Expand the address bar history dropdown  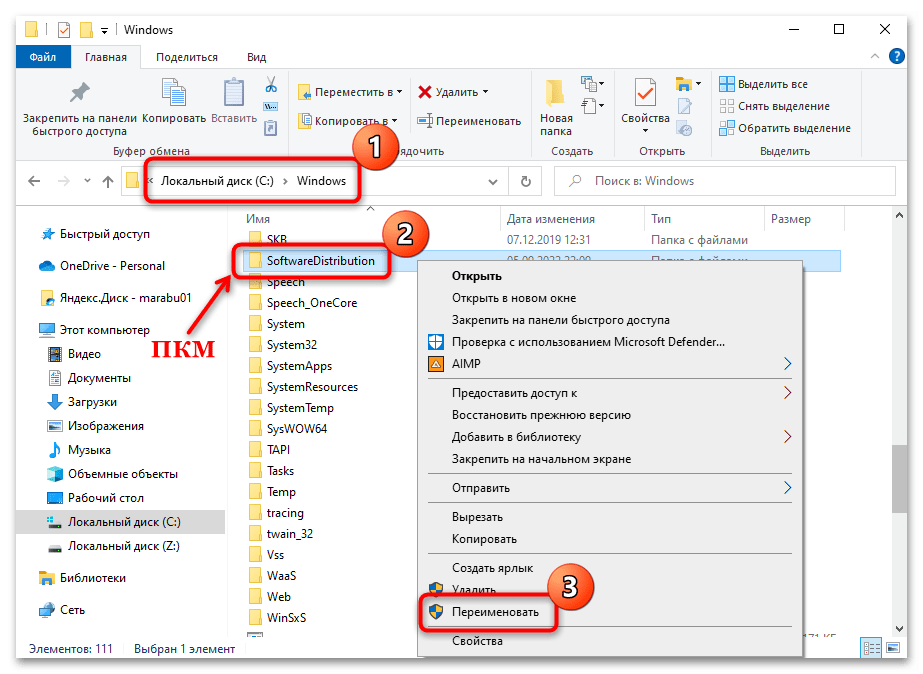click(x=493, y=182)
